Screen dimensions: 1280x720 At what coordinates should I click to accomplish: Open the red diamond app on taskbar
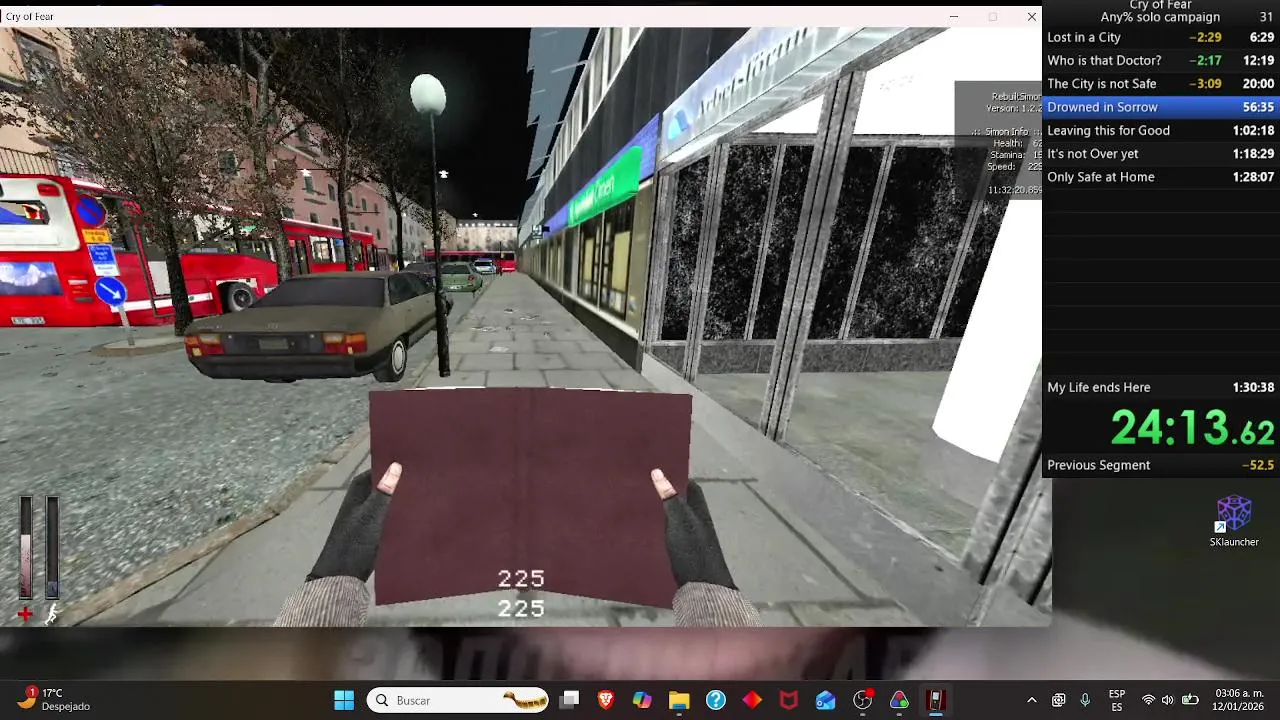tap(752, 700)
